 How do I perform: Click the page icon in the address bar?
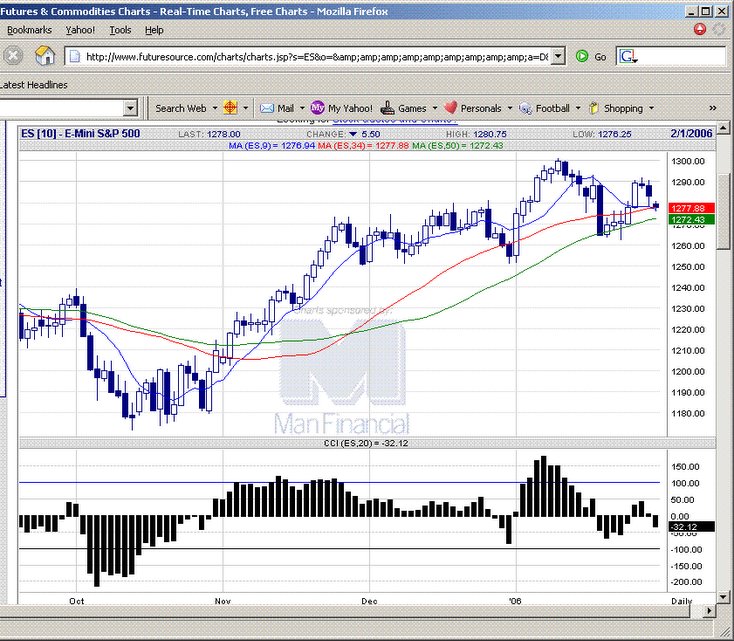click(x=74, y=57)
